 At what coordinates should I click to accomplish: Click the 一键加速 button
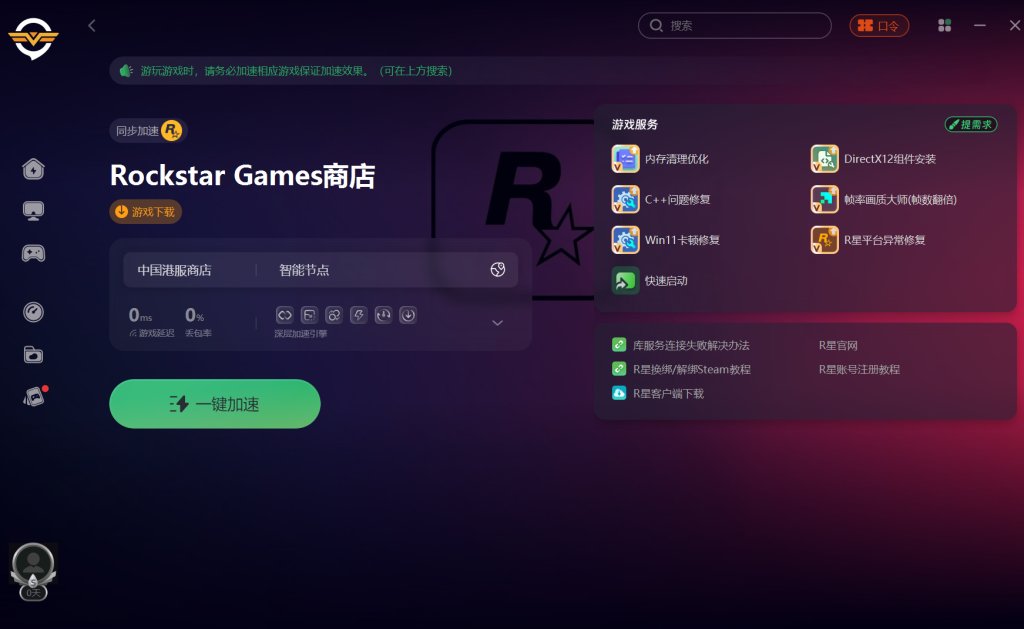(215, 404)
